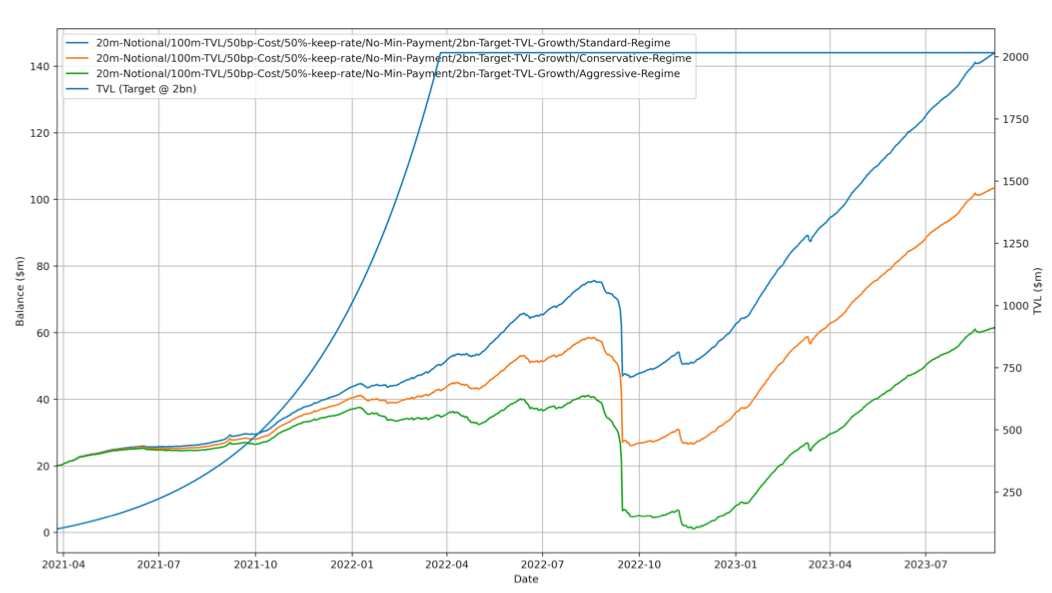The height and width of the screenshot is (593, 1052).
Task: Click the green line sample in the legend
Action: pyautogui.click(x=78, y=74)
